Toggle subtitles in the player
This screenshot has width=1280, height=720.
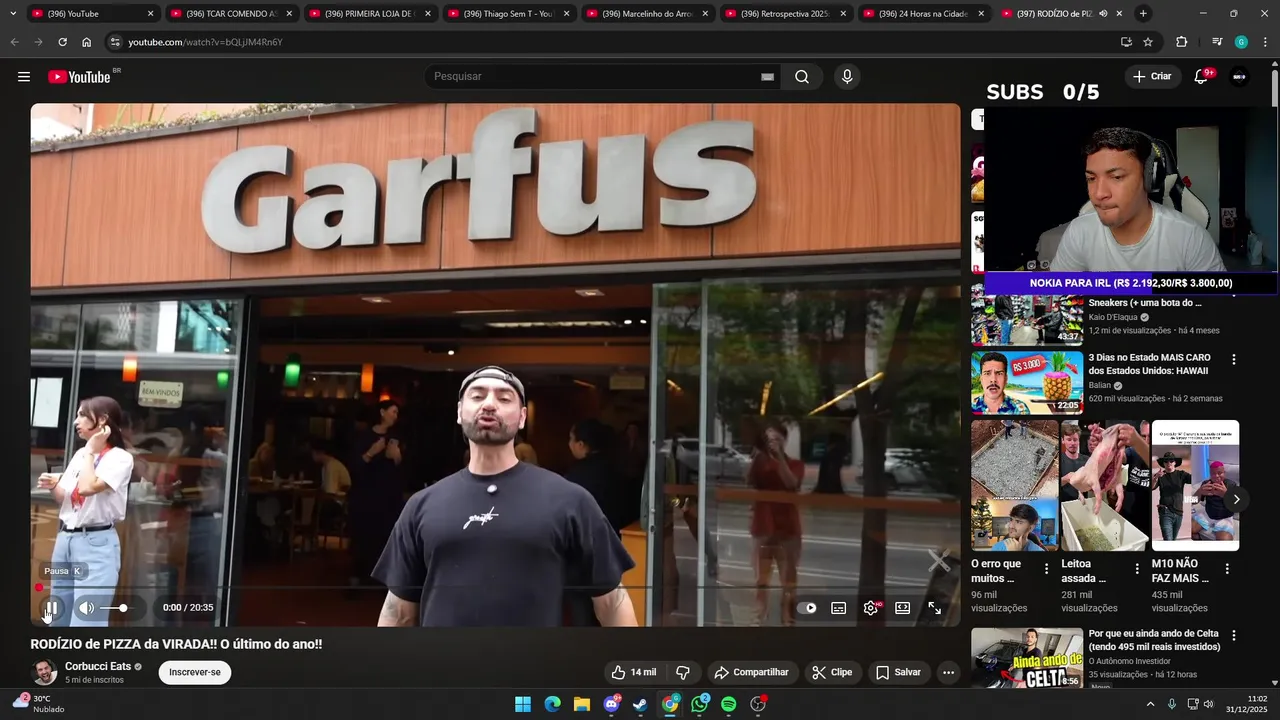pyautogui.click(x=839, y=608)
